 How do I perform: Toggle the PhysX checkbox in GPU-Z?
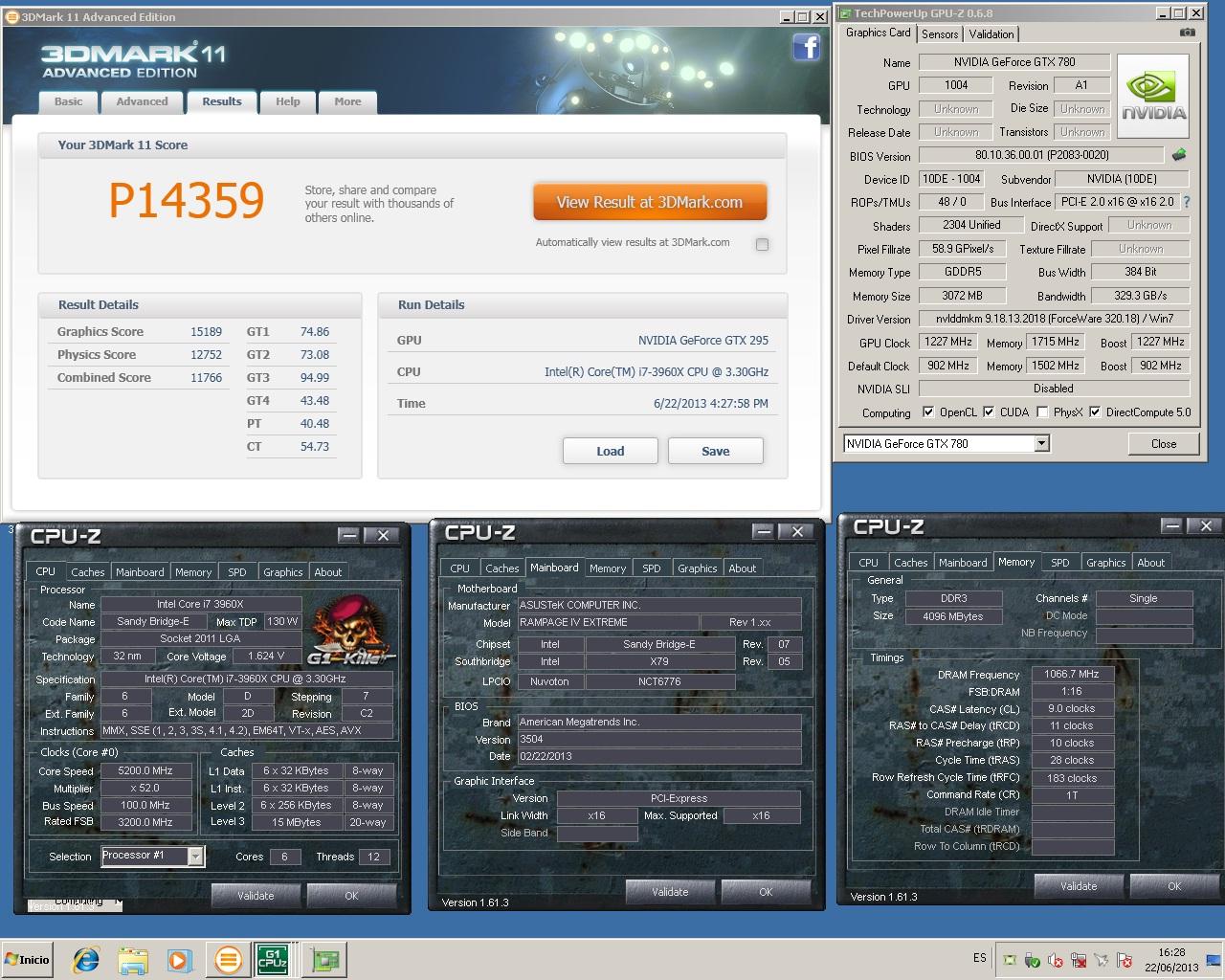click(x=1041, y=412)
